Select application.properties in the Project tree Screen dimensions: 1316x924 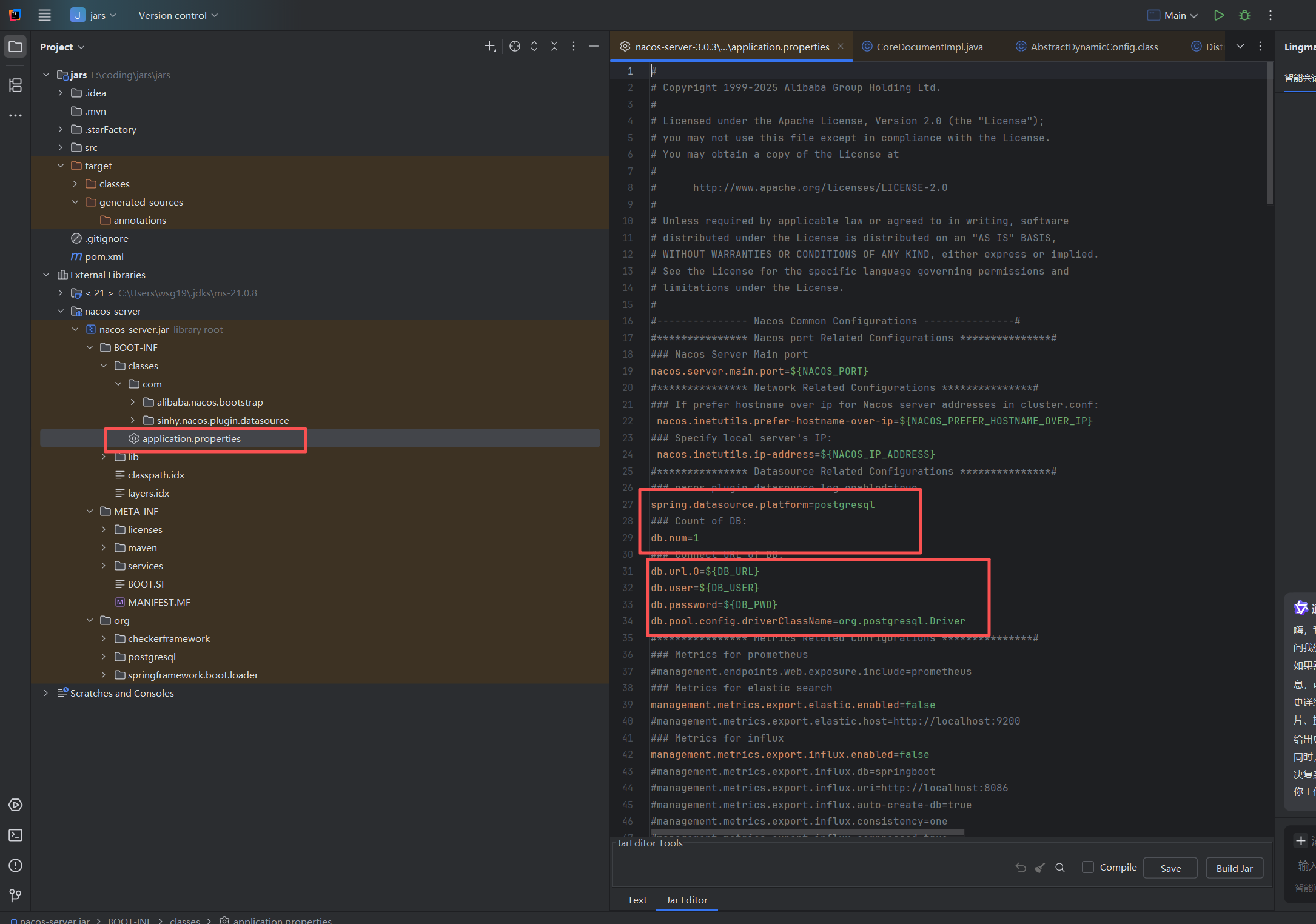(191, 438)
